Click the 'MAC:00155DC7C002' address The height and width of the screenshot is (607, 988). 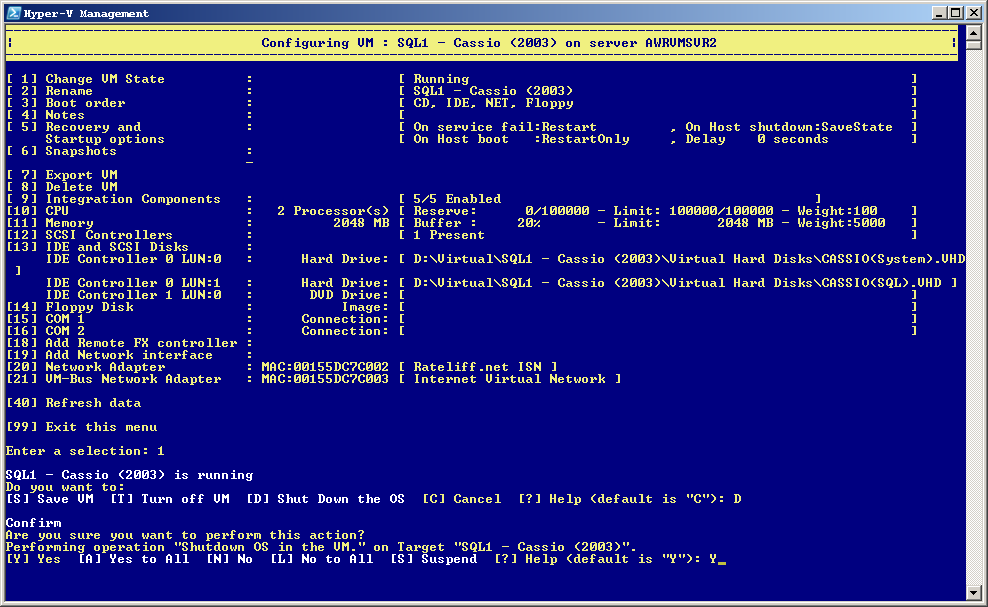coord(325,366)
